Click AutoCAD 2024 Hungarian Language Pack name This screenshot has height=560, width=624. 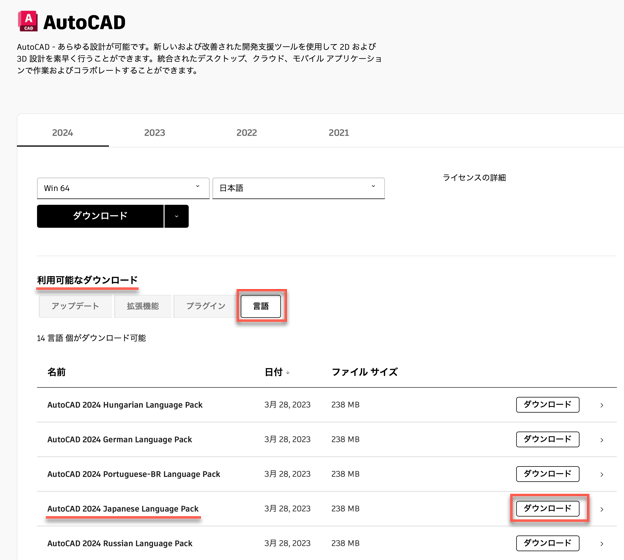tap(125, 405)
